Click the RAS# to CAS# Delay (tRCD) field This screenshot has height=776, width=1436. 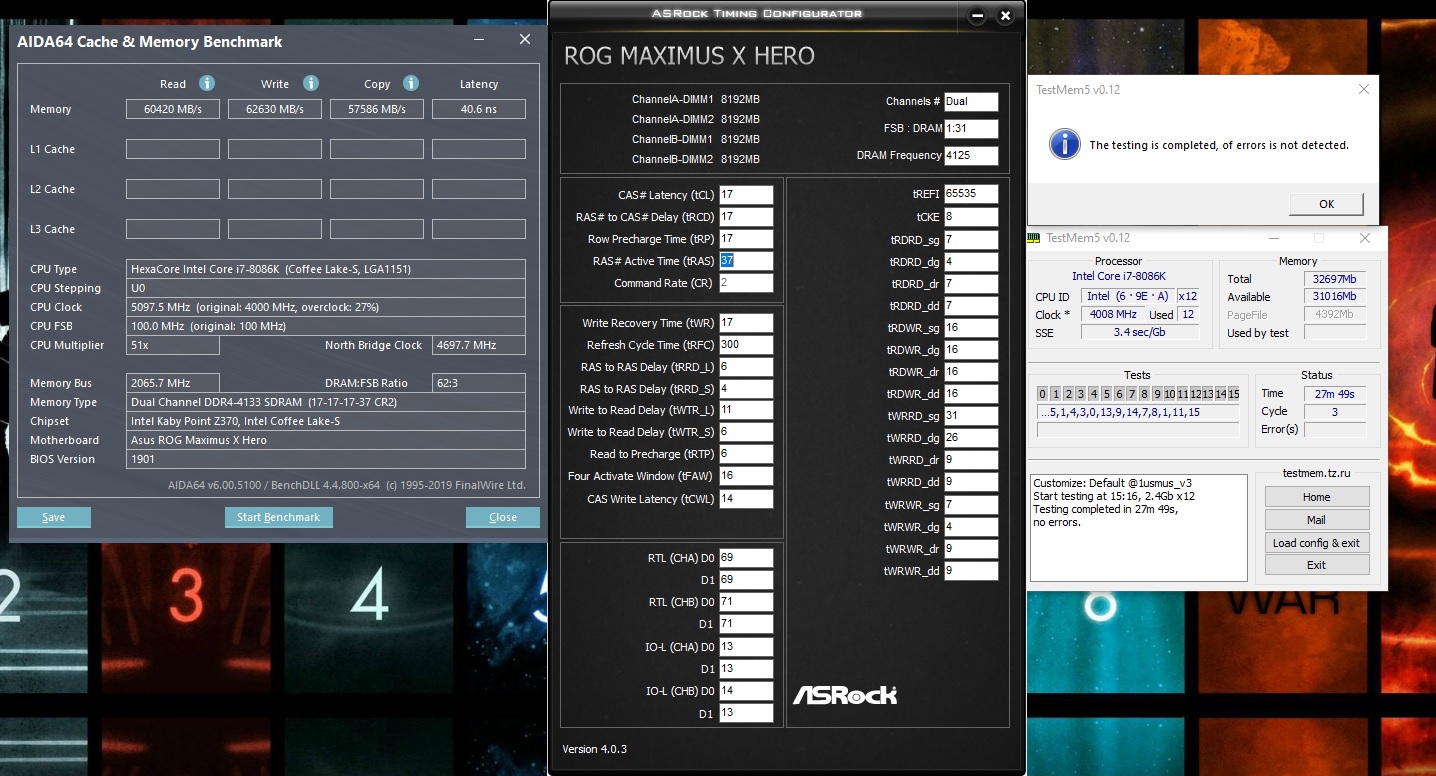[x=746, y=217]
